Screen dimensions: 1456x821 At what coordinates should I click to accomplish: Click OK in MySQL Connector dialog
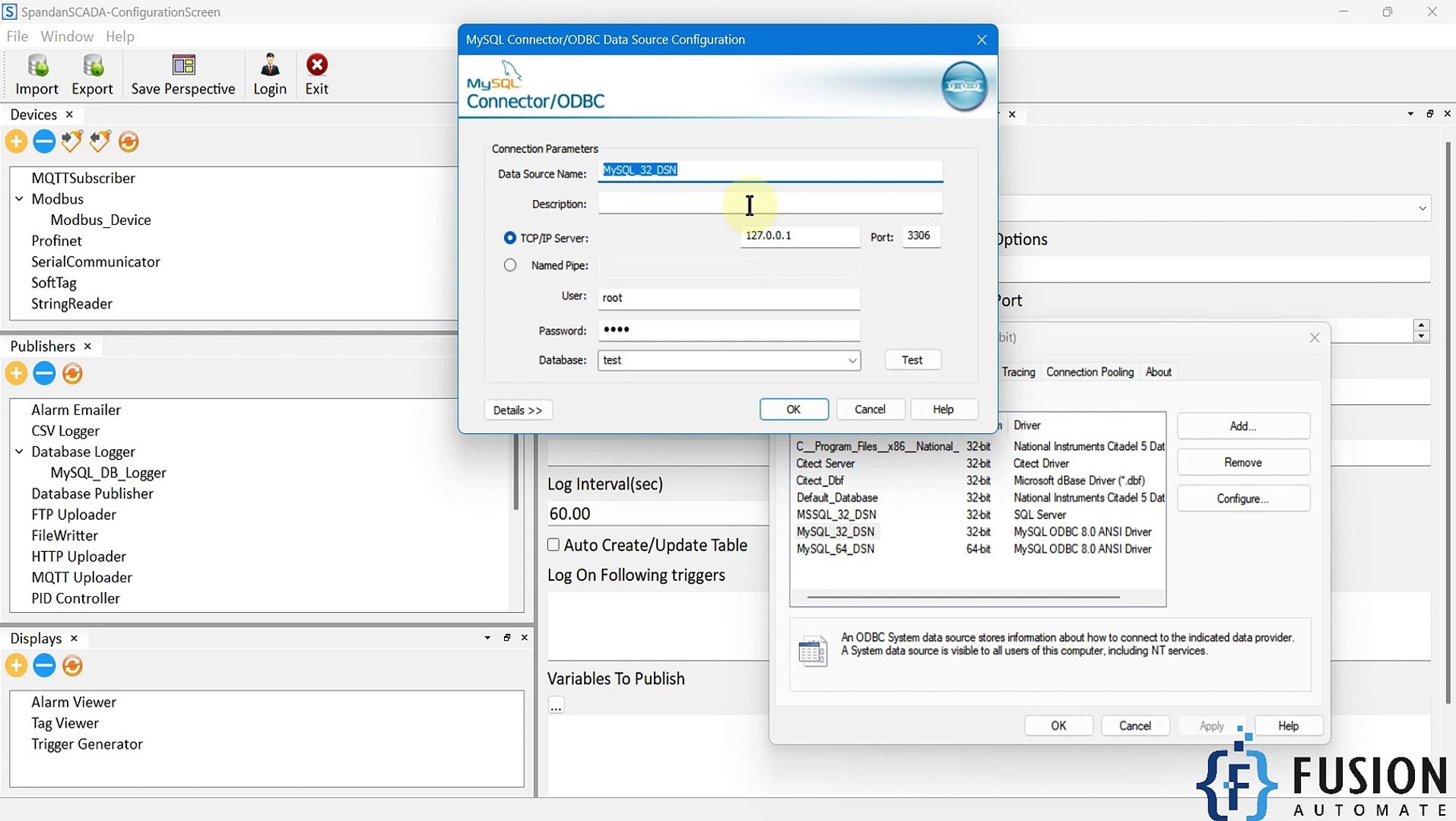[x=793, y=409]
